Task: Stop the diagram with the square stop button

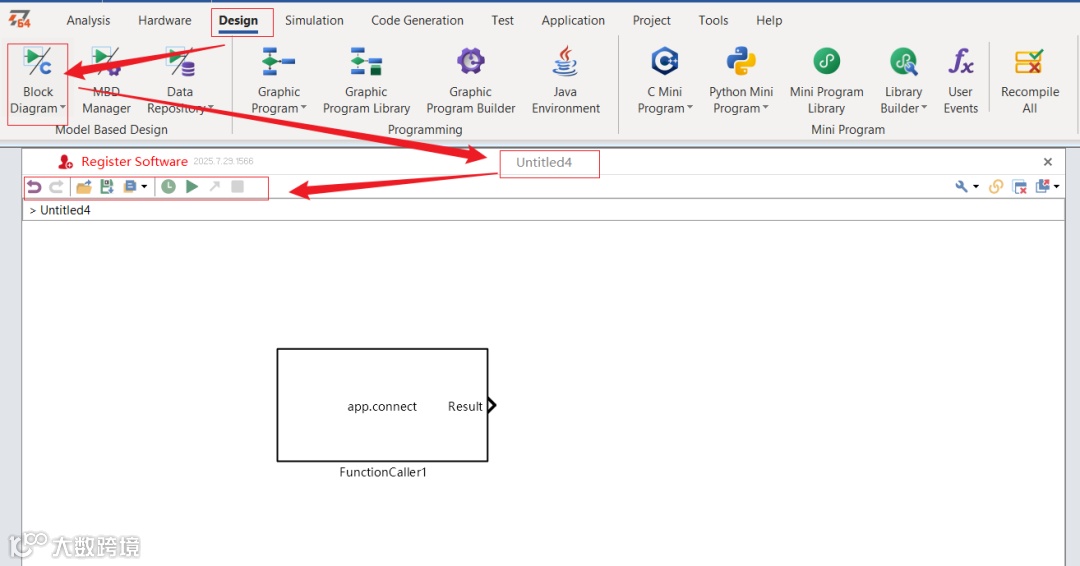Action: pos(238,187)
